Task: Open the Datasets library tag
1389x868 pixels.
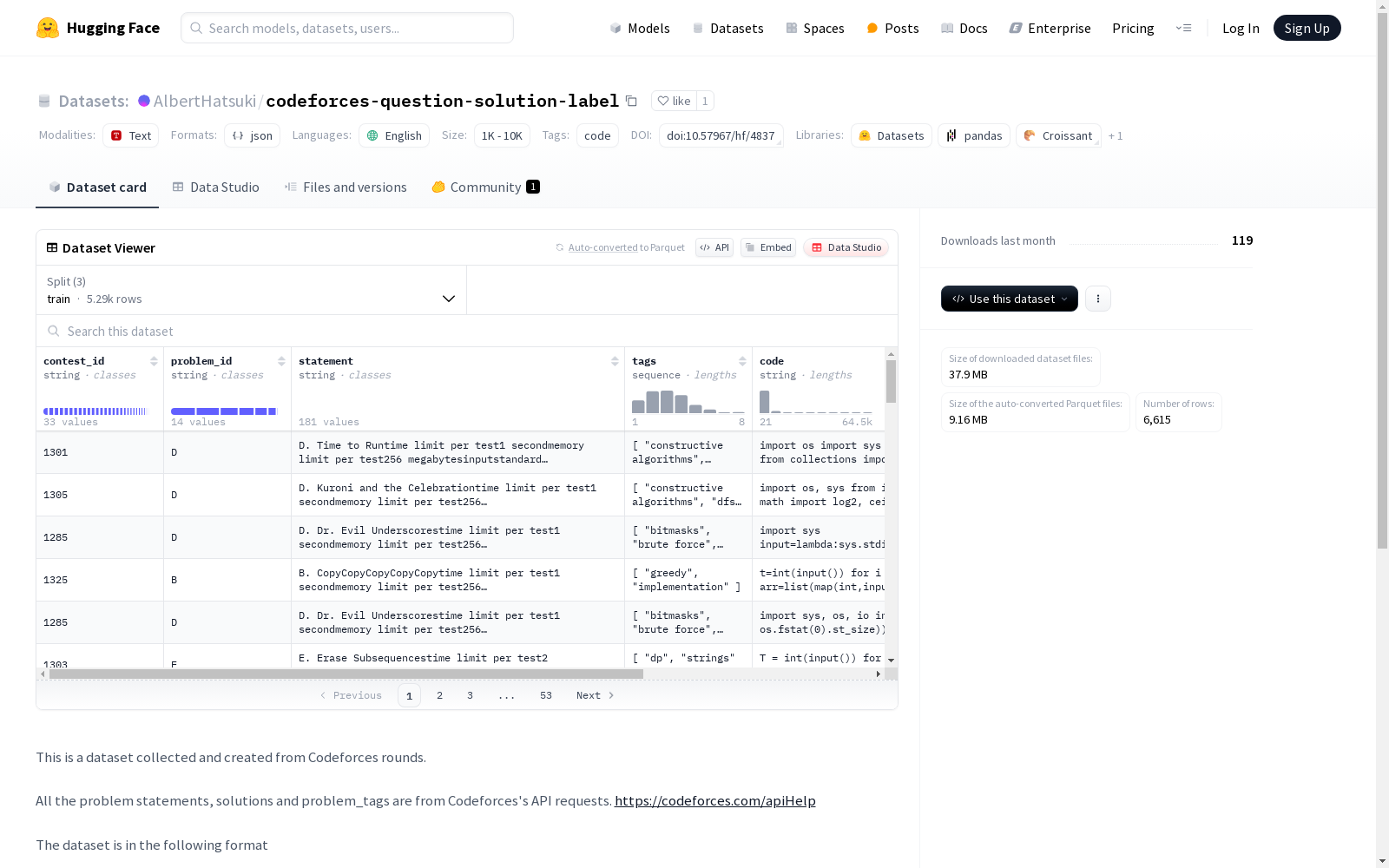Action: pyautogui.click(x=892, y=135)
